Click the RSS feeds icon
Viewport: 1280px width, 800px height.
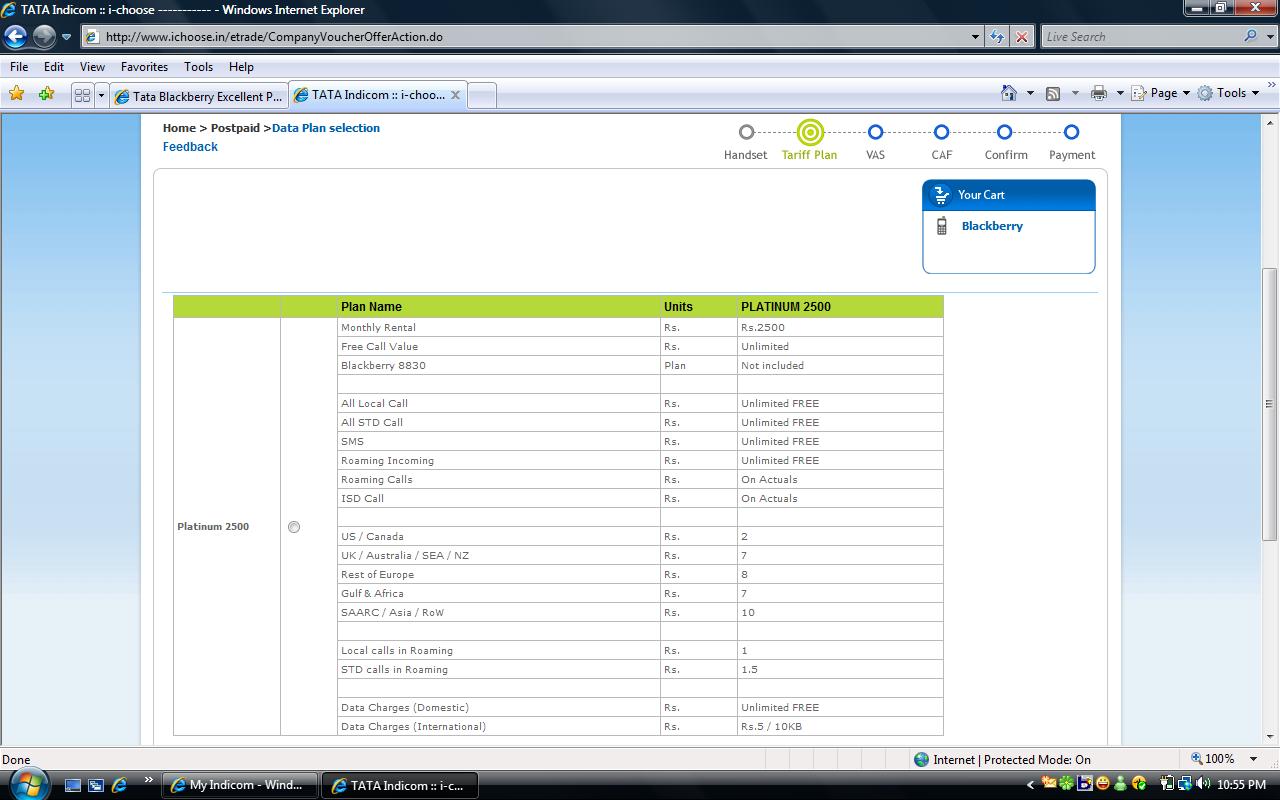coord(1053,93)
